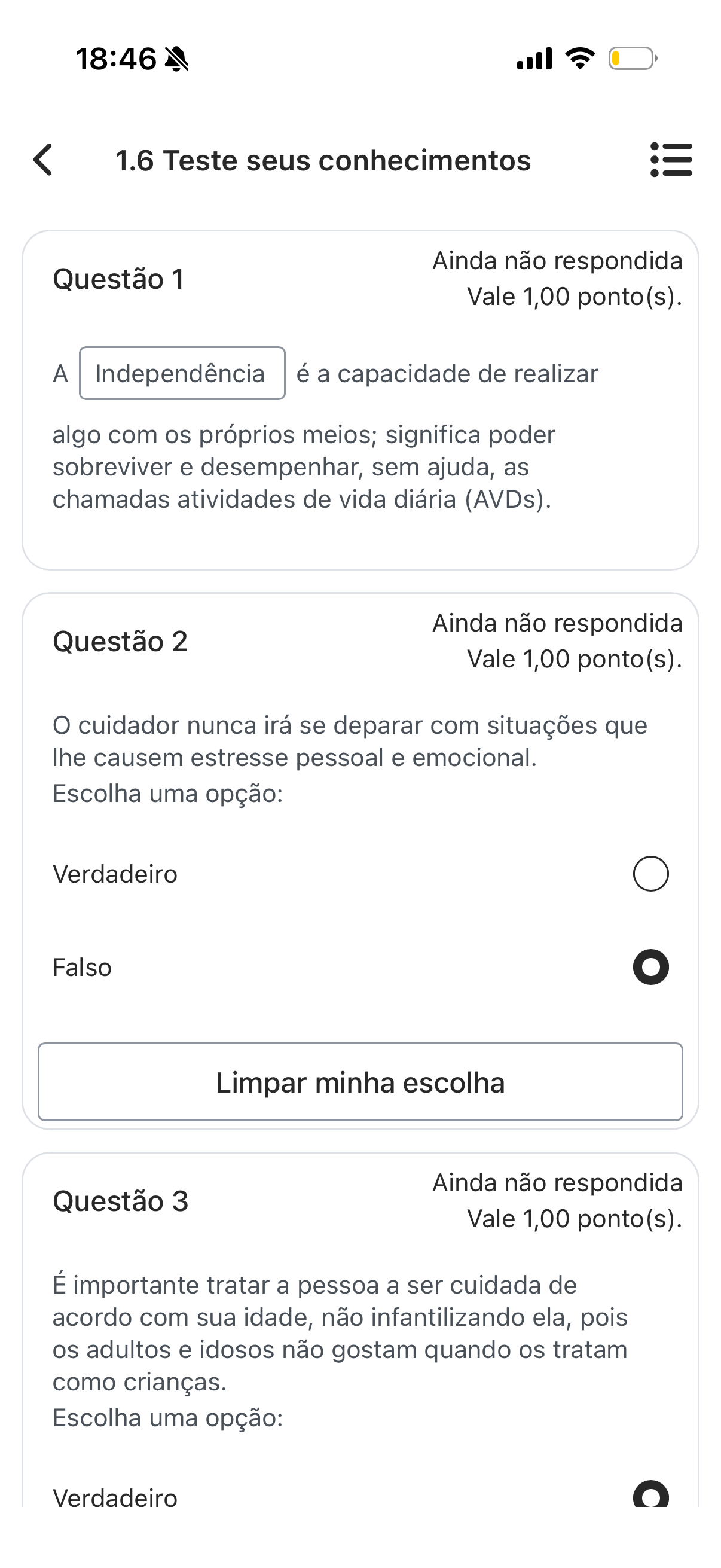
Task: Tap the cellular signal bars icon
Action: pos(534,59)
